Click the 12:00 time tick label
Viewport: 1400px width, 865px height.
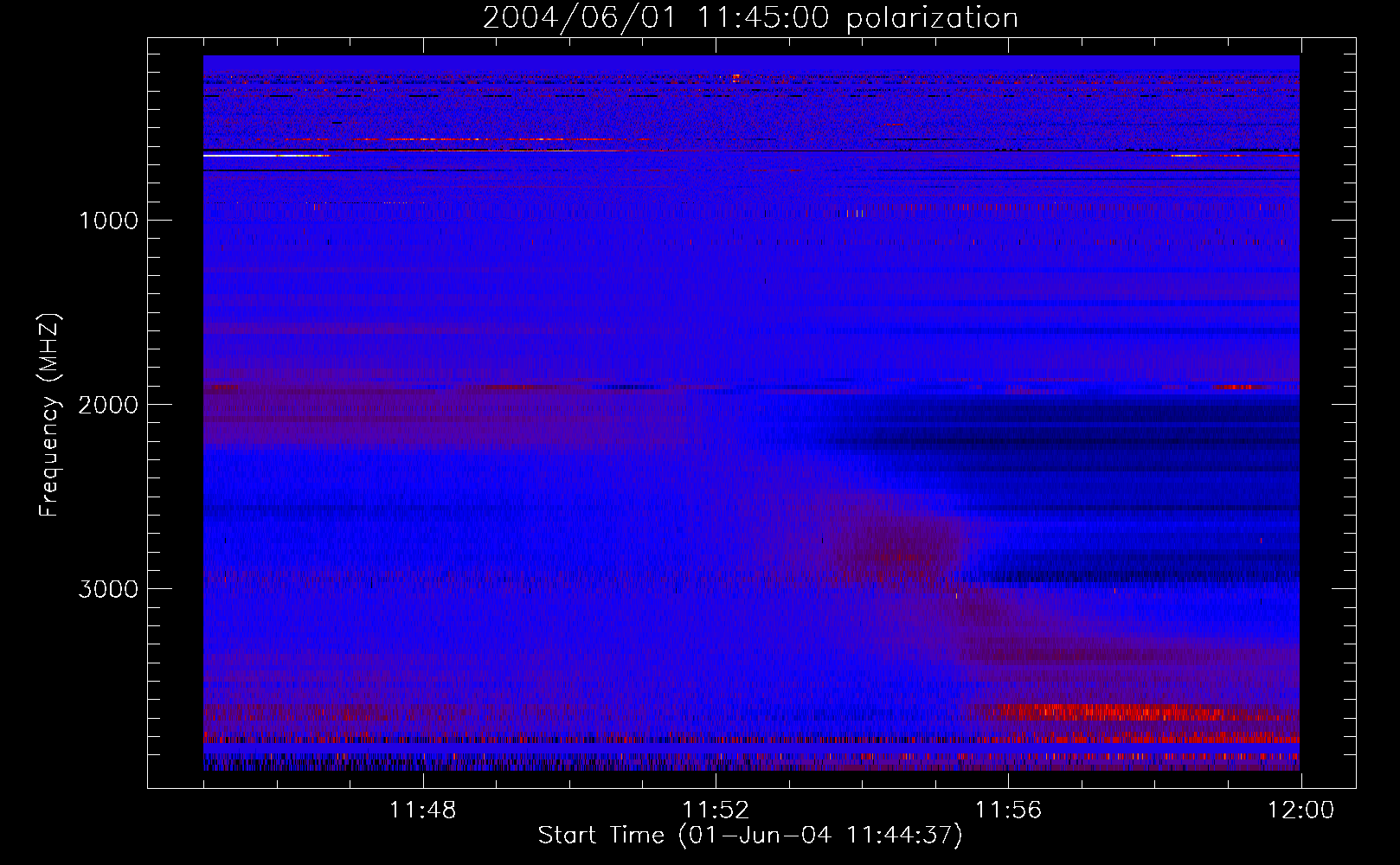(x=1300, y=811)
